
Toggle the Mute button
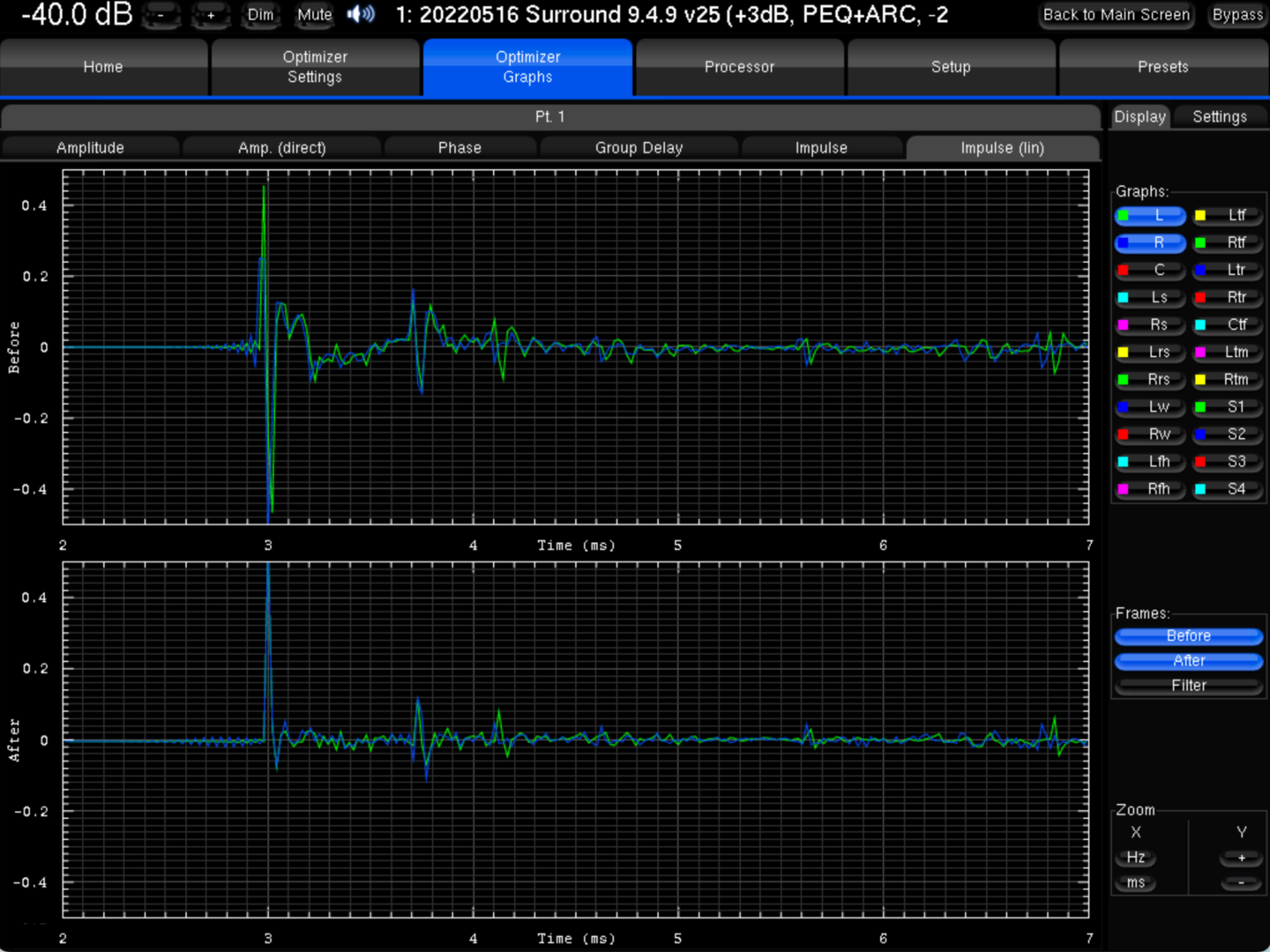click(x=314, y=15)
